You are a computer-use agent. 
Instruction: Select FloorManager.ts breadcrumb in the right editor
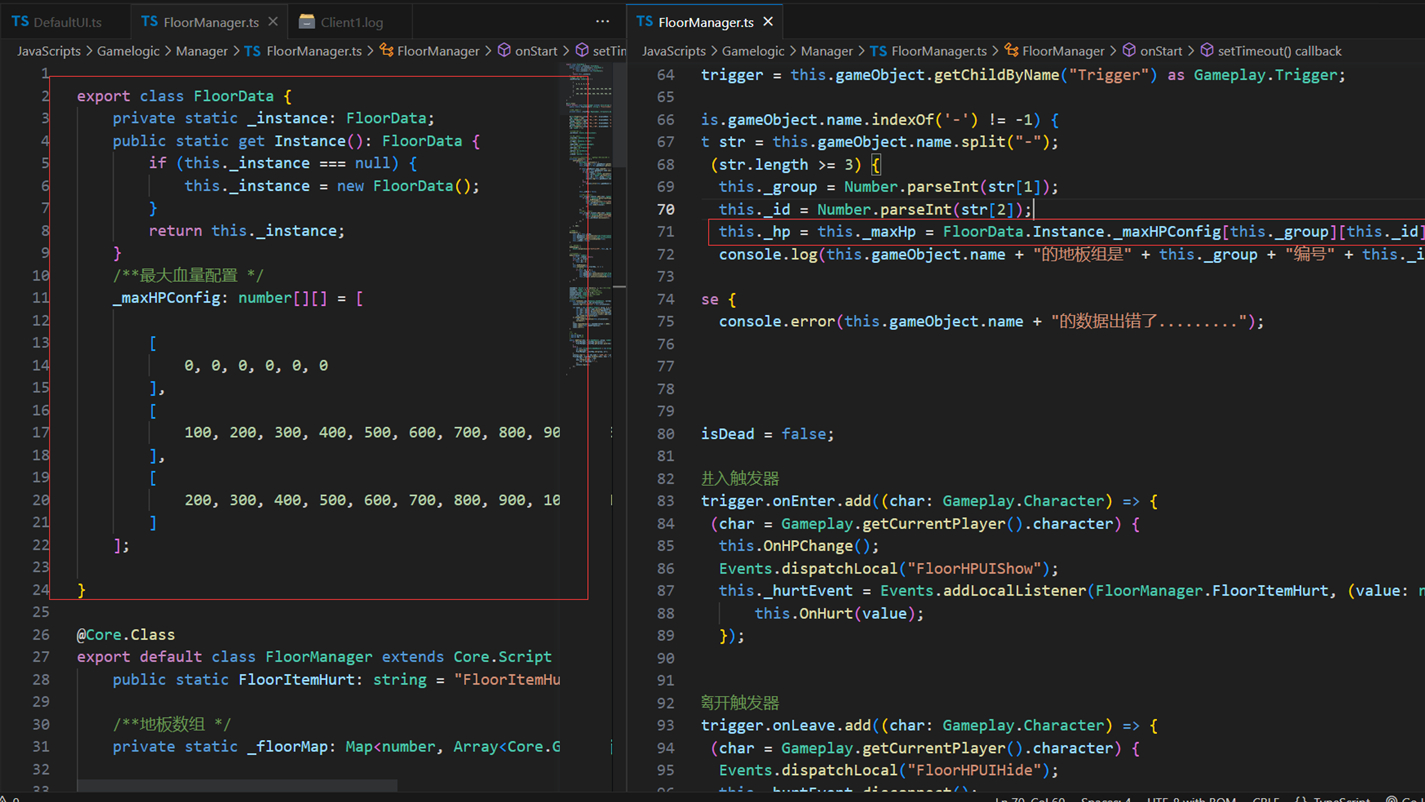(928, 50)
